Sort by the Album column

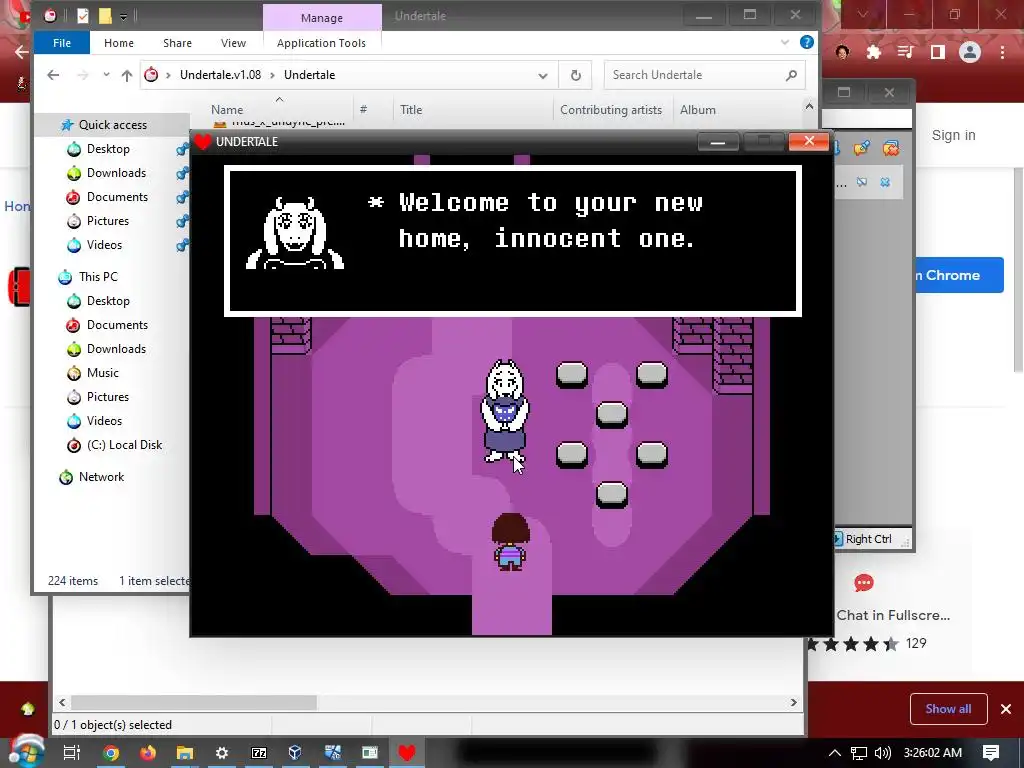point(697,110)
